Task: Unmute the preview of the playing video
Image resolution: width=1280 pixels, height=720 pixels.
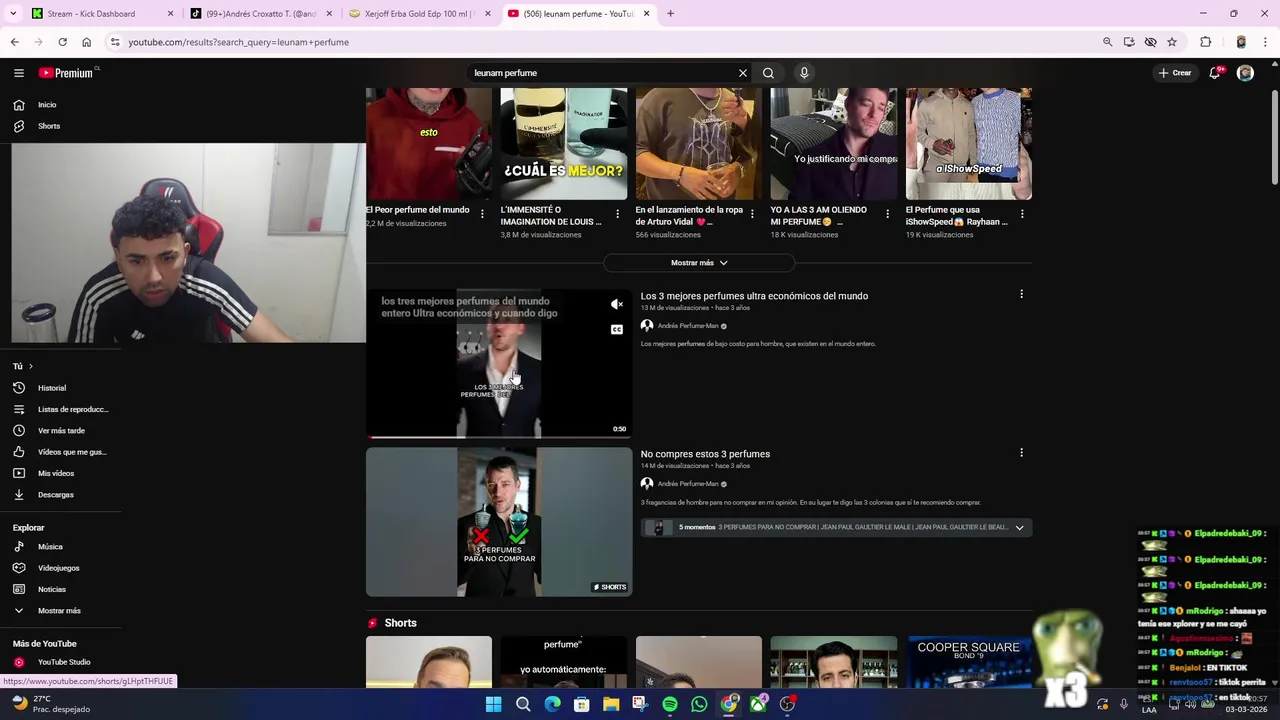Action: (x=617, y=304)
